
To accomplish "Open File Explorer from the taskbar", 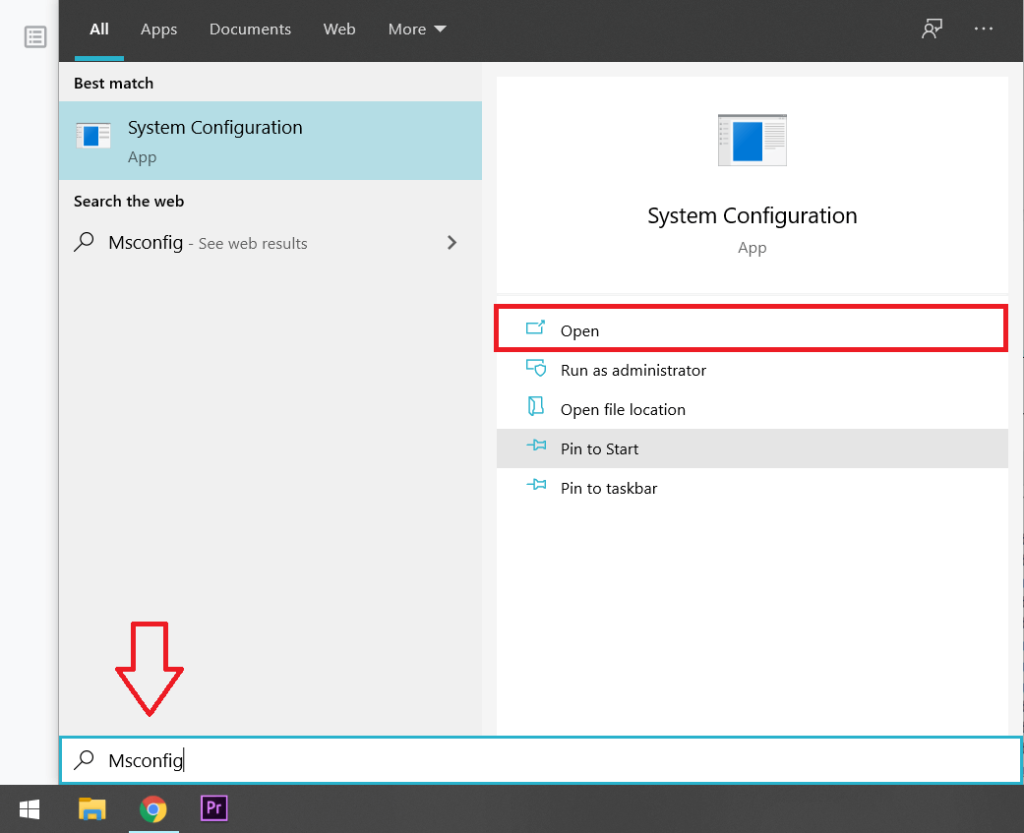I will pyautogui.click(x=92, y=808).
